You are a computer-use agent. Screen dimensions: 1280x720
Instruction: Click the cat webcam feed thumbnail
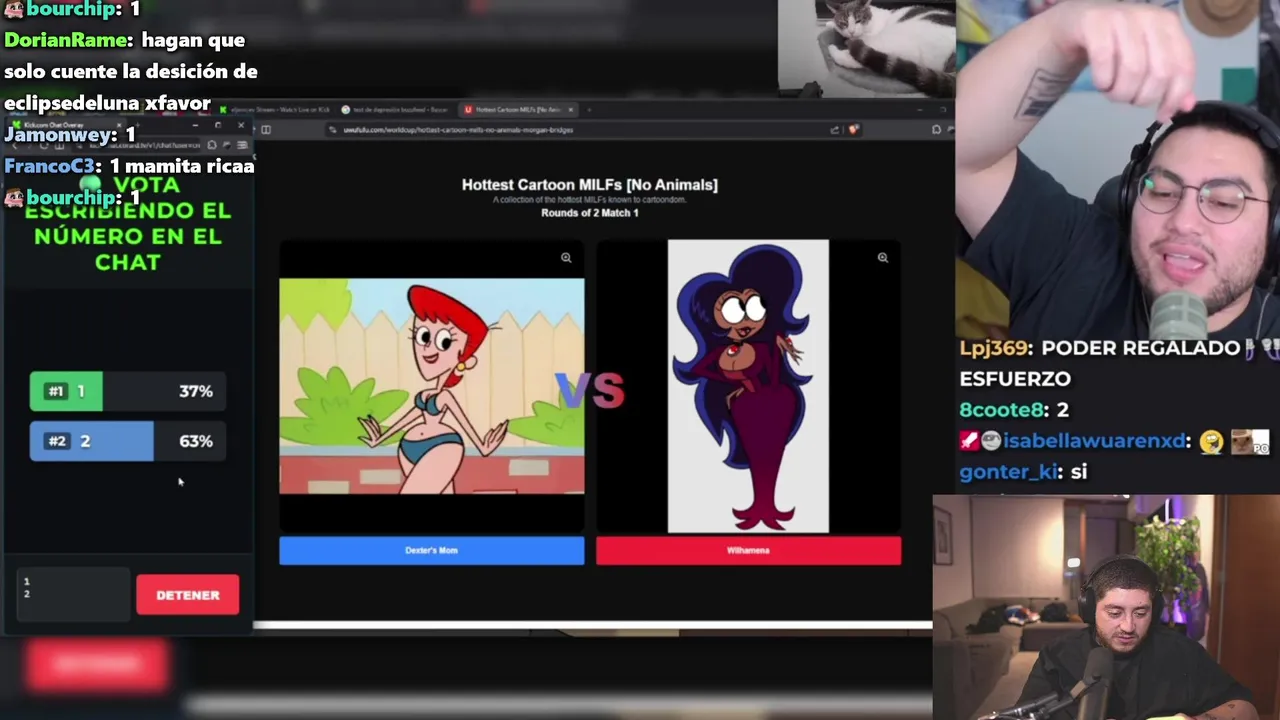coord(866,46)
